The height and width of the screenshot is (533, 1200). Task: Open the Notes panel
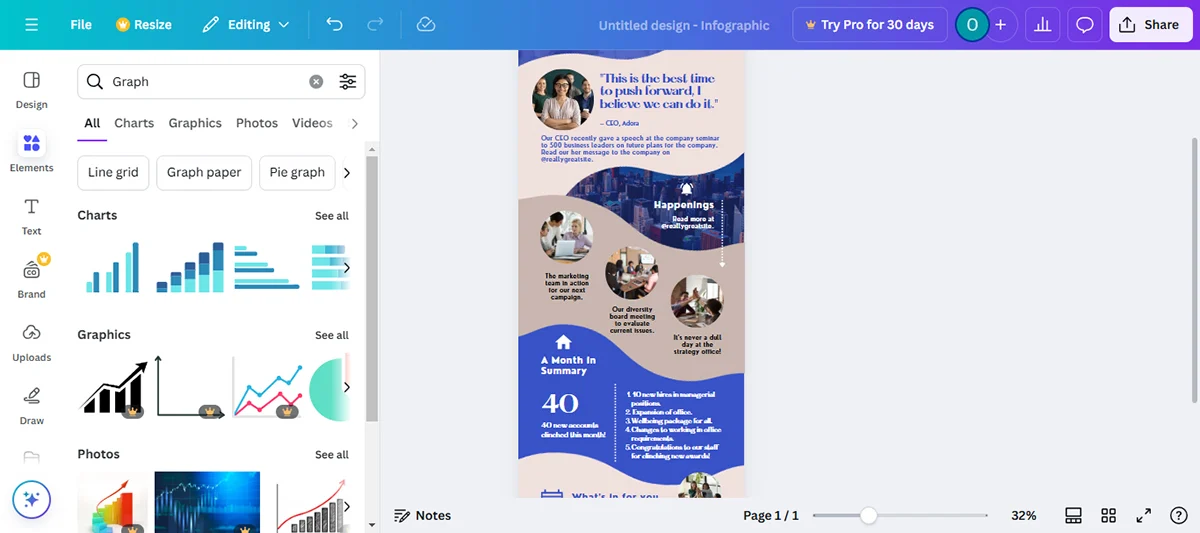422,516
